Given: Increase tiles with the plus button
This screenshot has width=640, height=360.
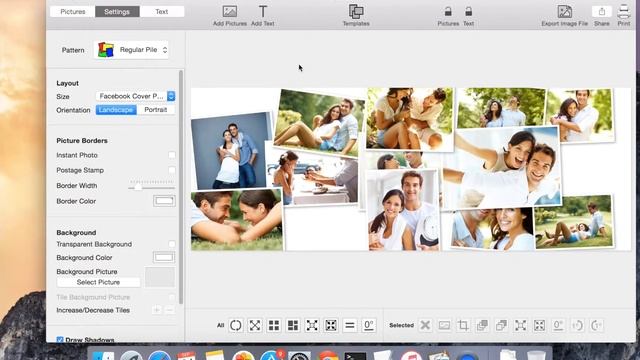Looking at the screenshot, I should [157, 310].
